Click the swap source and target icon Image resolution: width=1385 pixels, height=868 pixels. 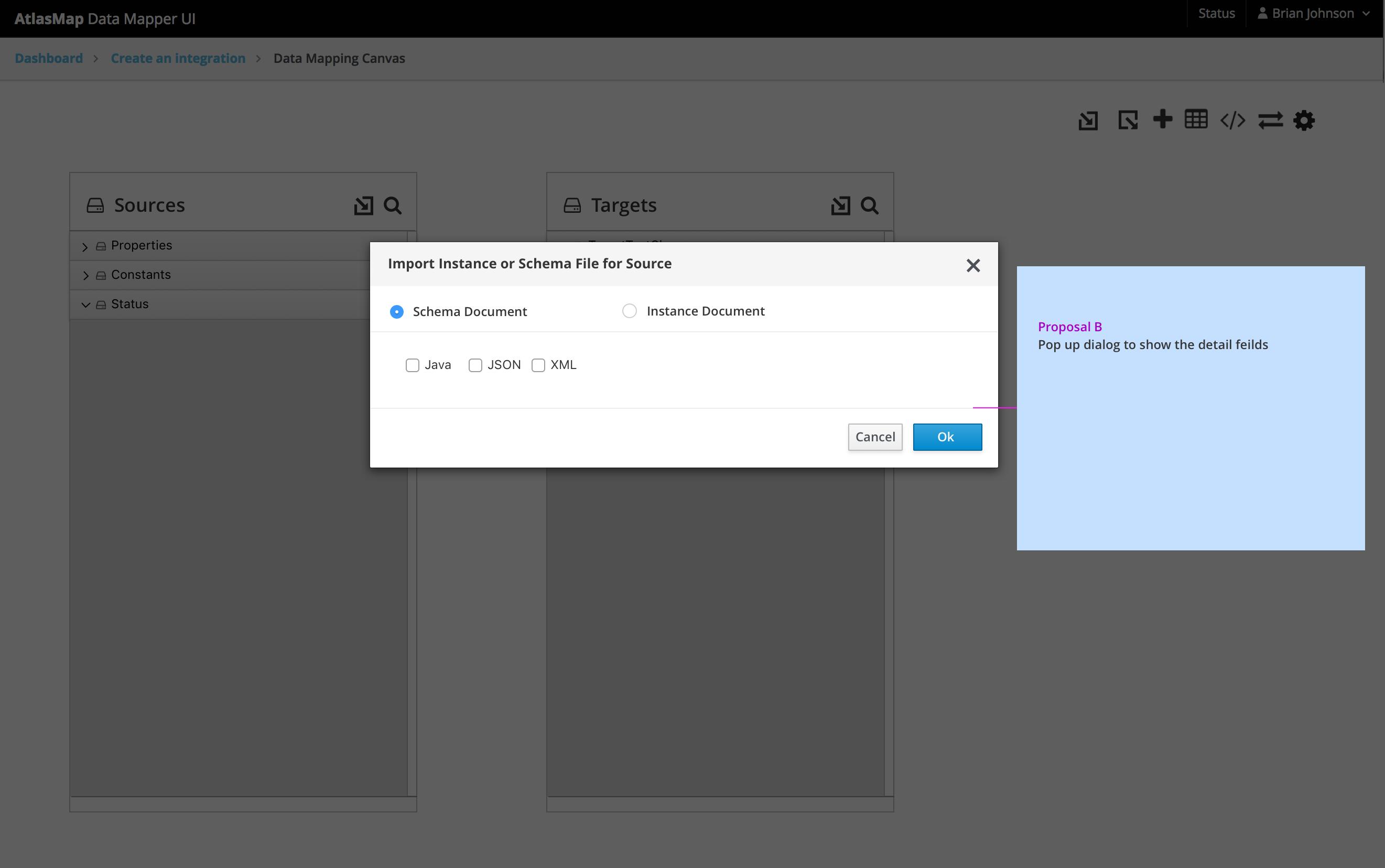point(1271,121)
